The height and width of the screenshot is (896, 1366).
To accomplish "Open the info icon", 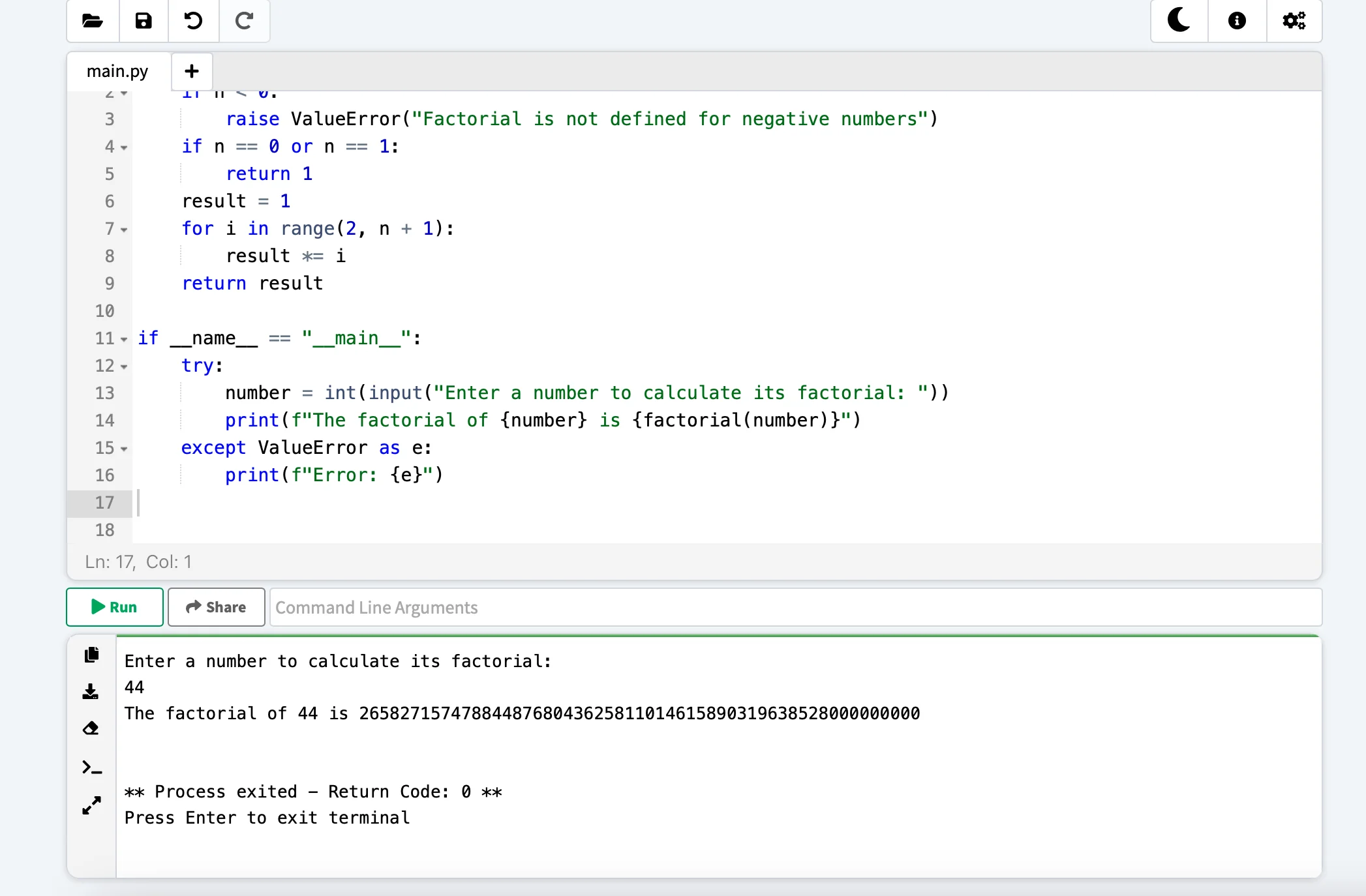I will 1236,21.
